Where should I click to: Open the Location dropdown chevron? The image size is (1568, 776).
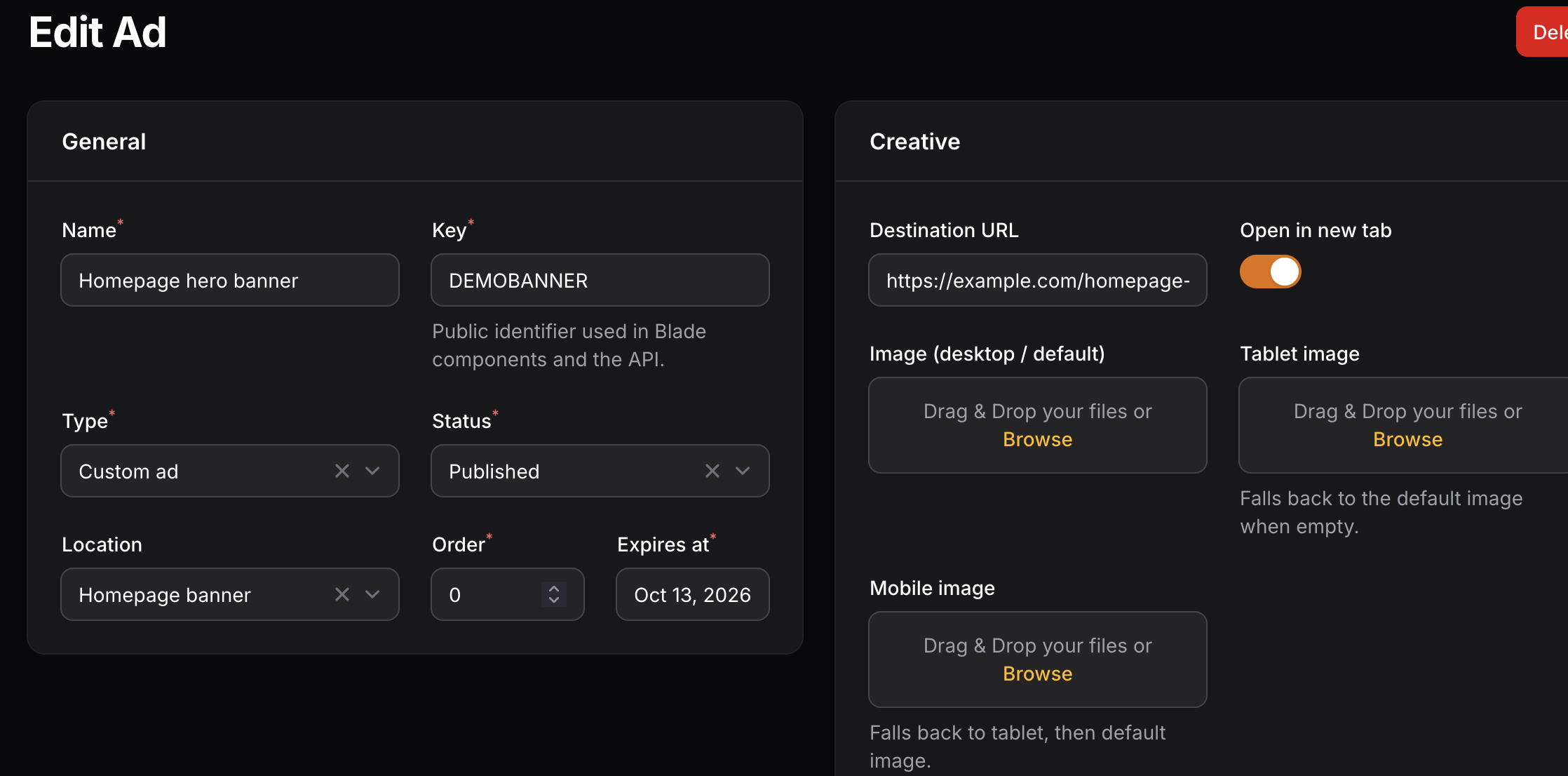(x=372, y=594)
